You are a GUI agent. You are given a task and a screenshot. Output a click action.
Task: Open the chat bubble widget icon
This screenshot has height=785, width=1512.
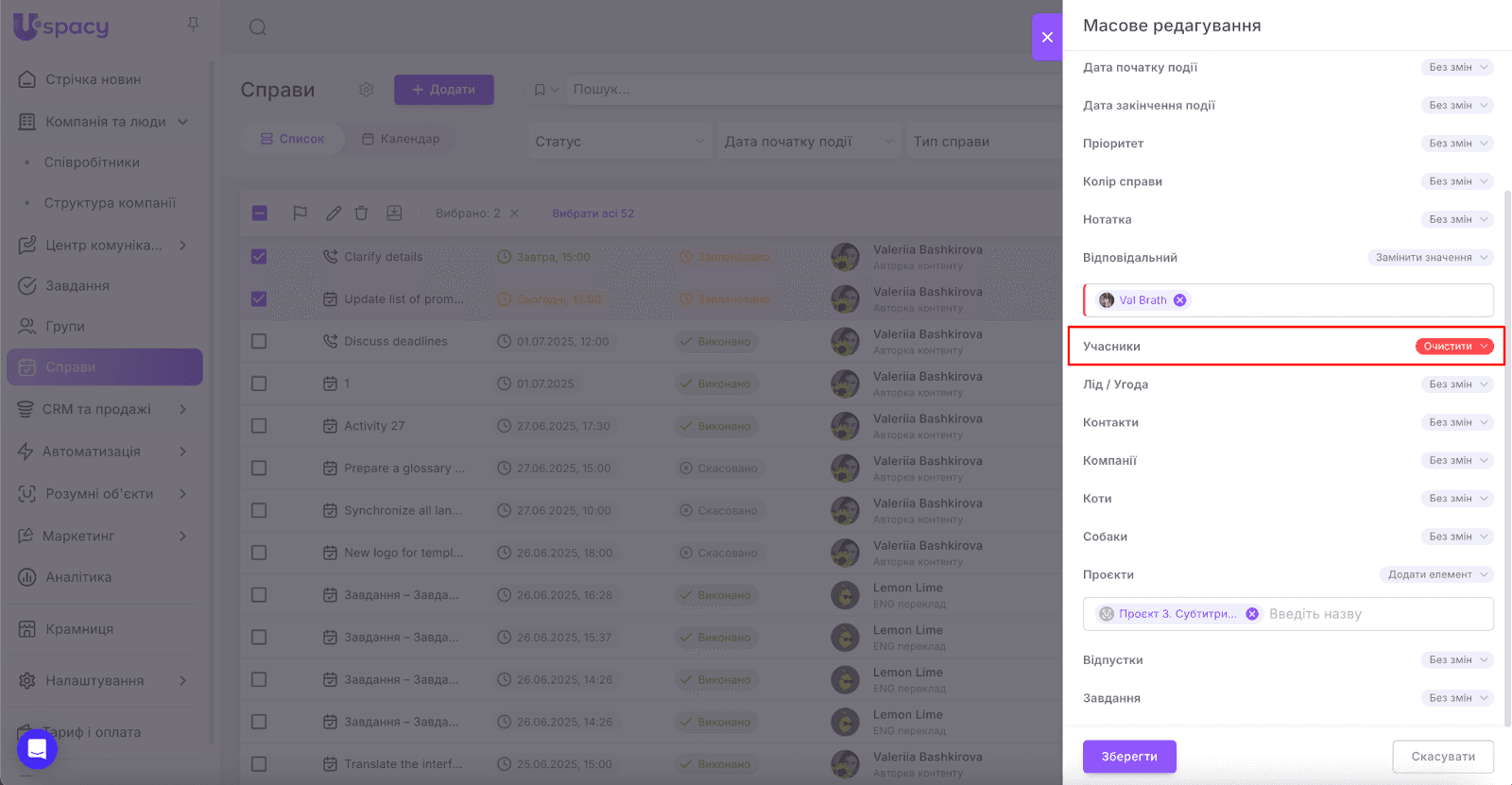(x=37, y=749)
